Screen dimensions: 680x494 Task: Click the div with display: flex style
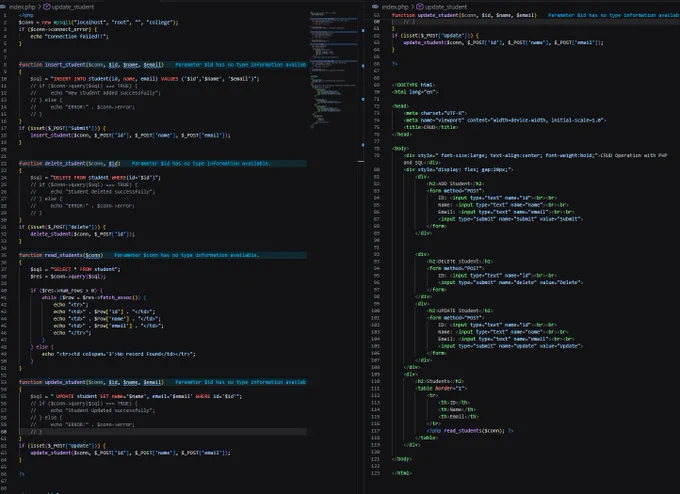(x=458, y=170)
